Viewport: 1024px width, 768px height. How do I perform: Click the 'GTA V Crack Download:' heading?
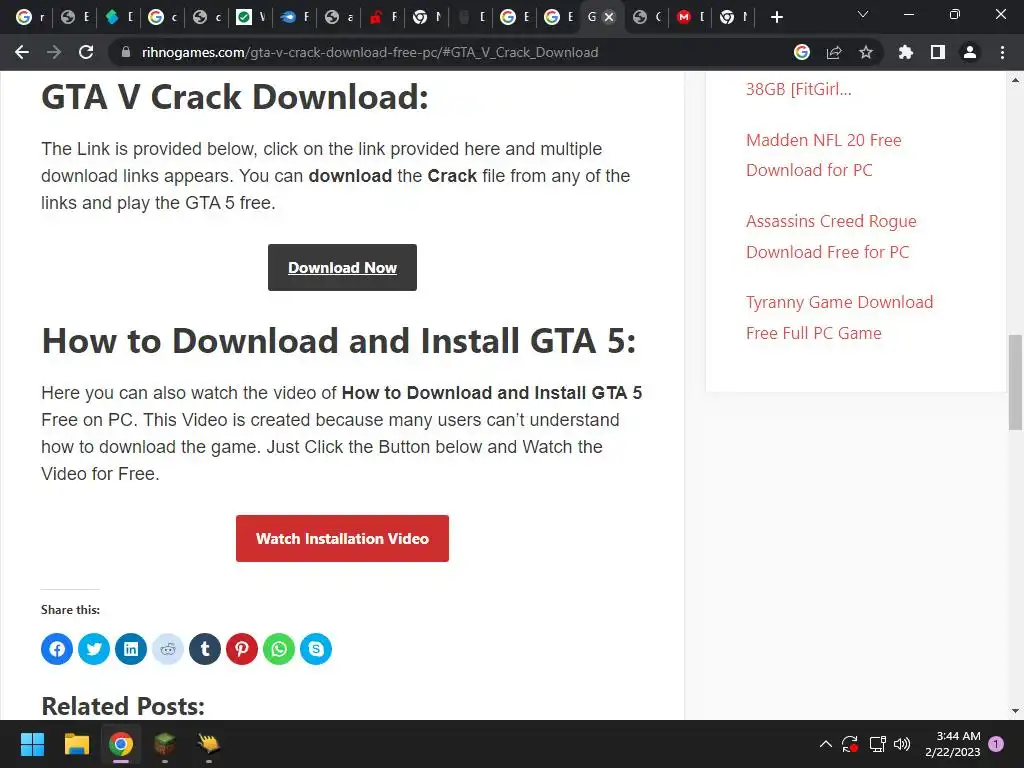click(x=235, y=97)
